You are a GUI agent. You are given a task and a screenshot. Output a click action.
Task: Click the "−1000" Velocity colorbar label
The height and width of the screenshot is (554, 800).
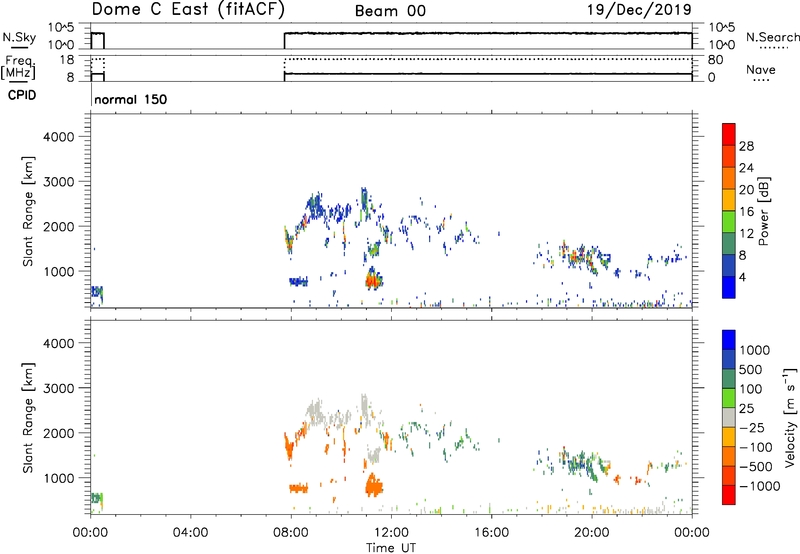[760, 486]
